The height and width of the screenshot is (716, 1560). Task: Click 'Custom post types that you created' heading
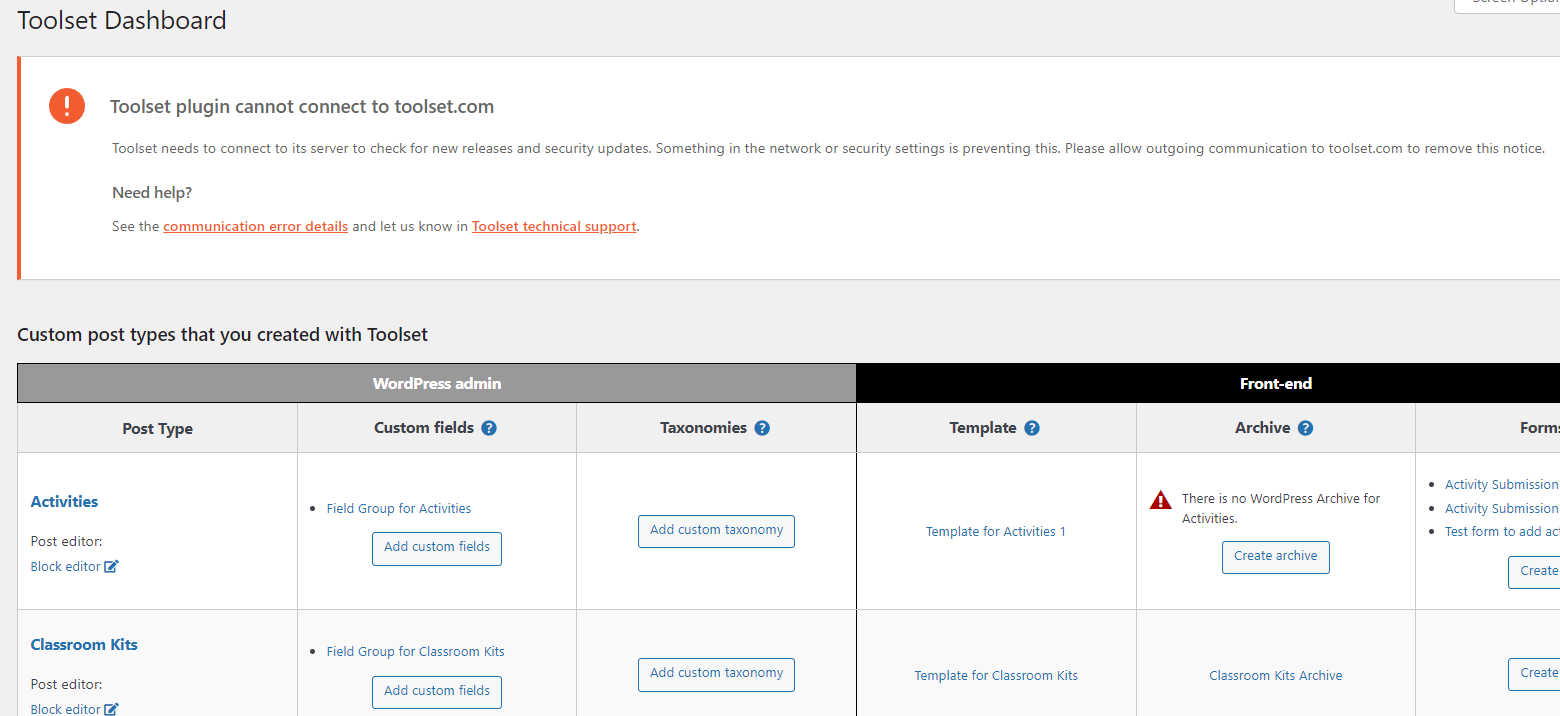tap(222, 334)
